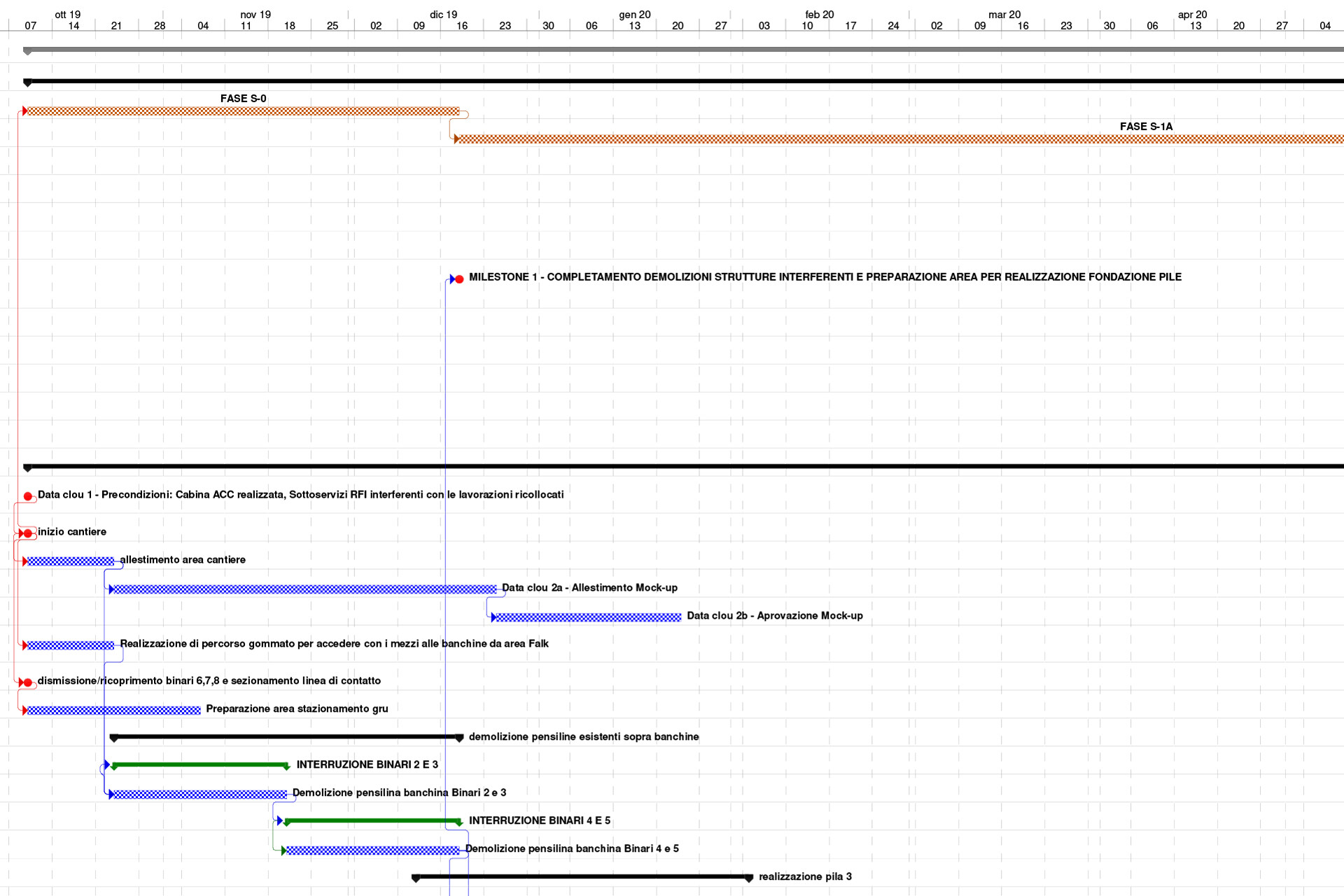Select Data clou 2b Aprovazione Mock-up bar
1344x896 pixels.
pos(588,617)
